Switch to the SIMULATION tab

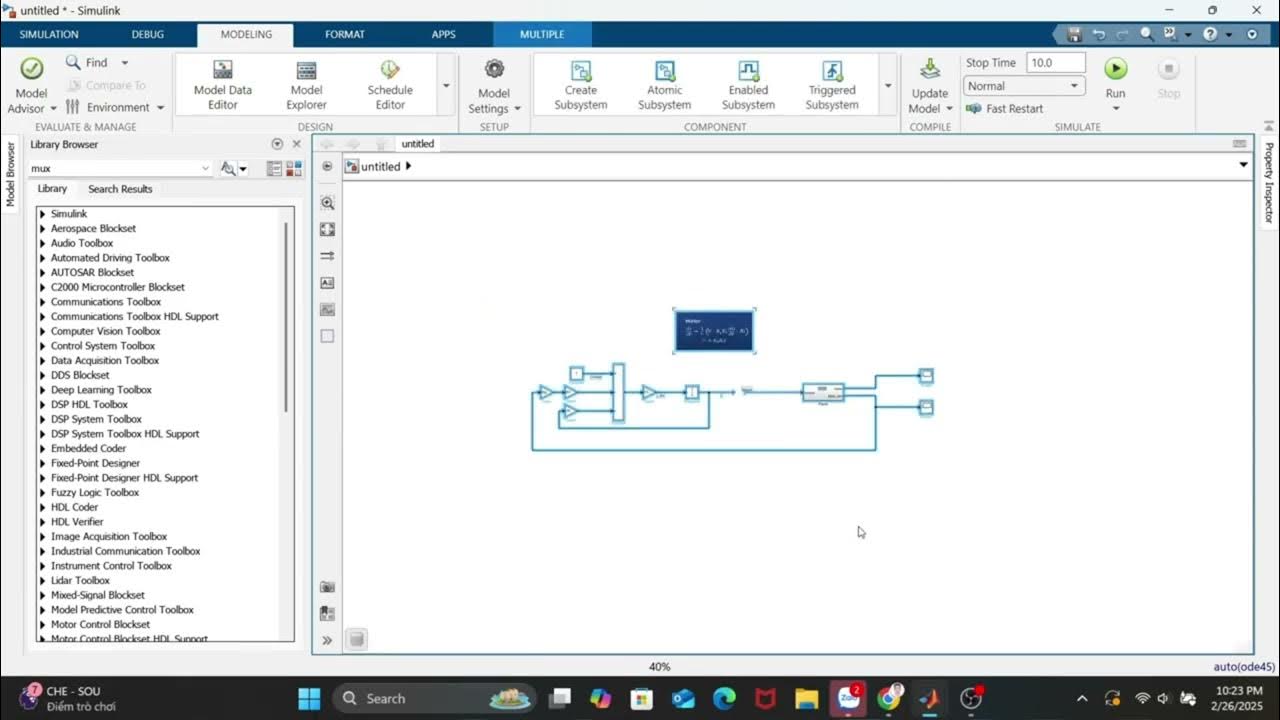pos(49,34)
